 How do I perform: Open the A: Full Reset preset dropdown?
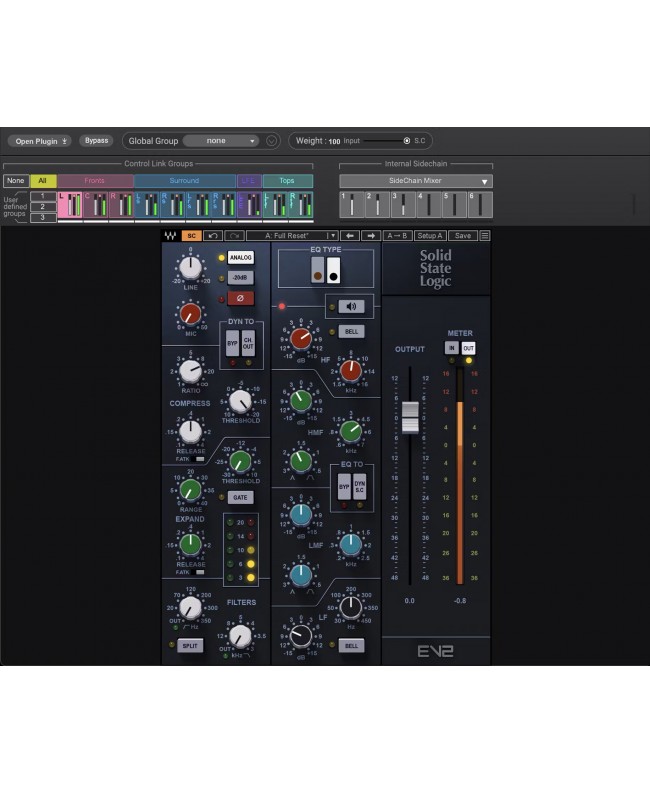click(x=292, y=236)
